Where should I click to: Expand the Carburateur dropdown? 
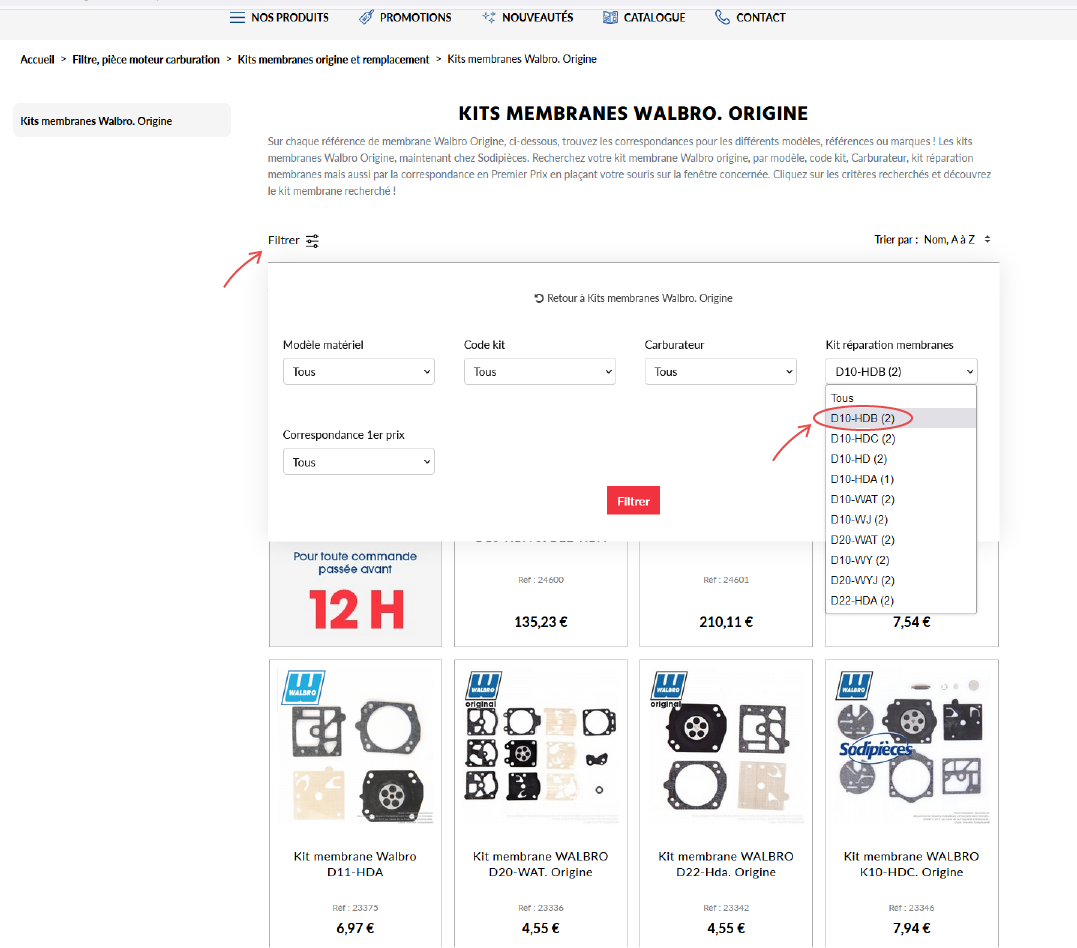pyautogui.click(x=721, y=372)
